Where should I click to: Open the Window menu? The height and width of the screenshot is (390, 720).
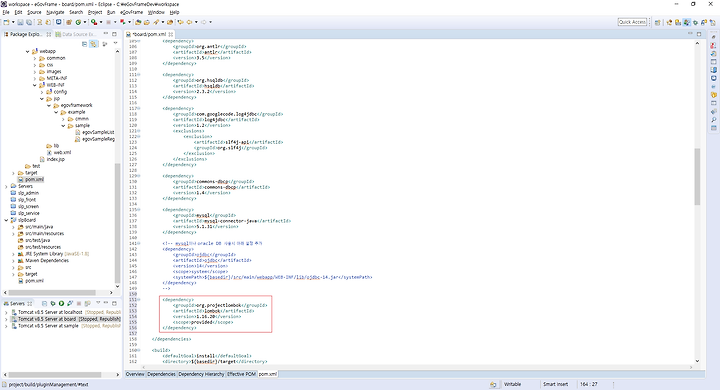pos(156,12)
